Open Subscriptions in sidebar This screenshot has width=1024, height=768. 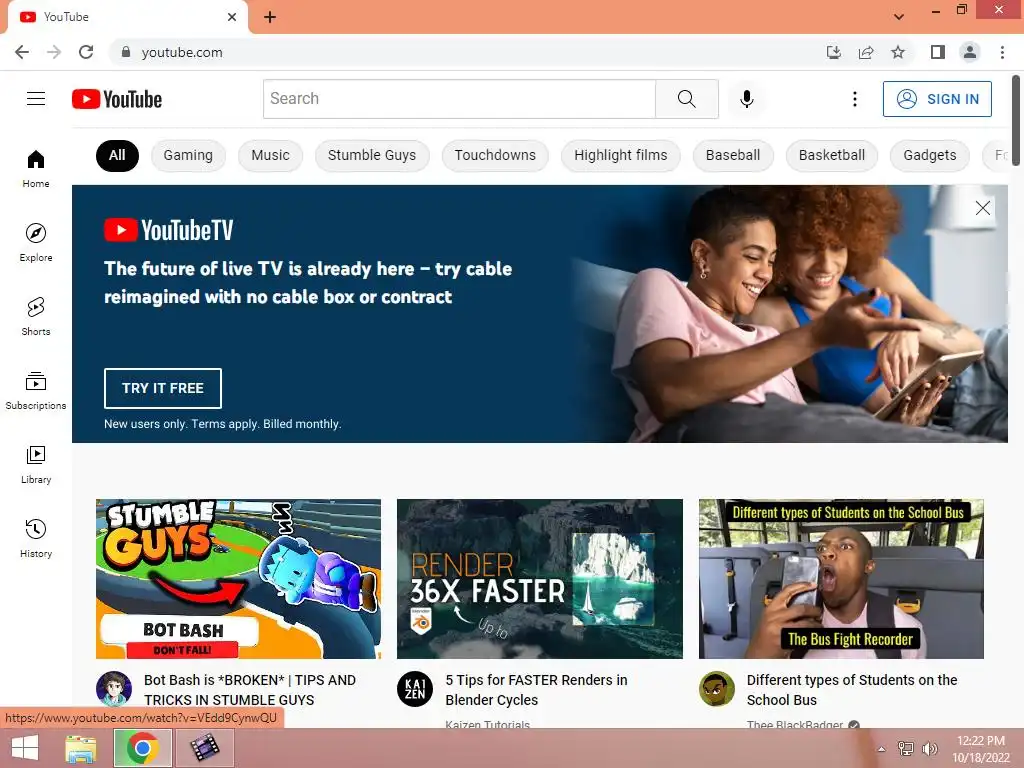click(x=36, y=390)
